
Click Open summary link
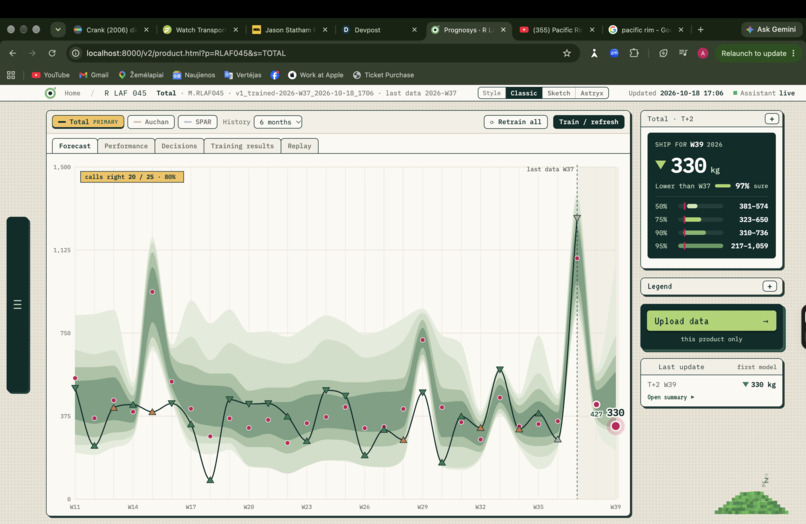(x=670, y=397)
